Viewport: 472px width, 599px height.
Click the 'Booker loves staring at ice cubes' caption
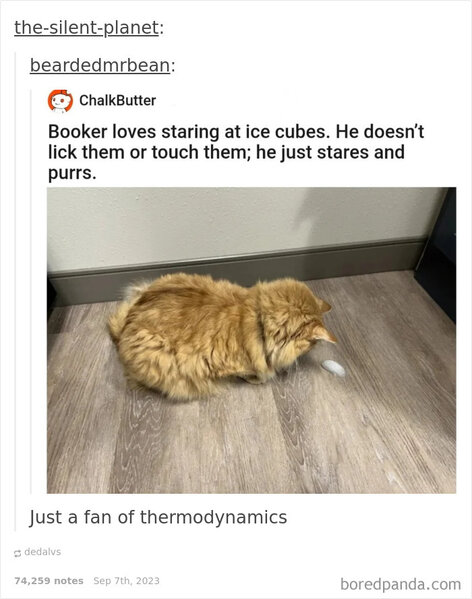click(x=236, y=152)
